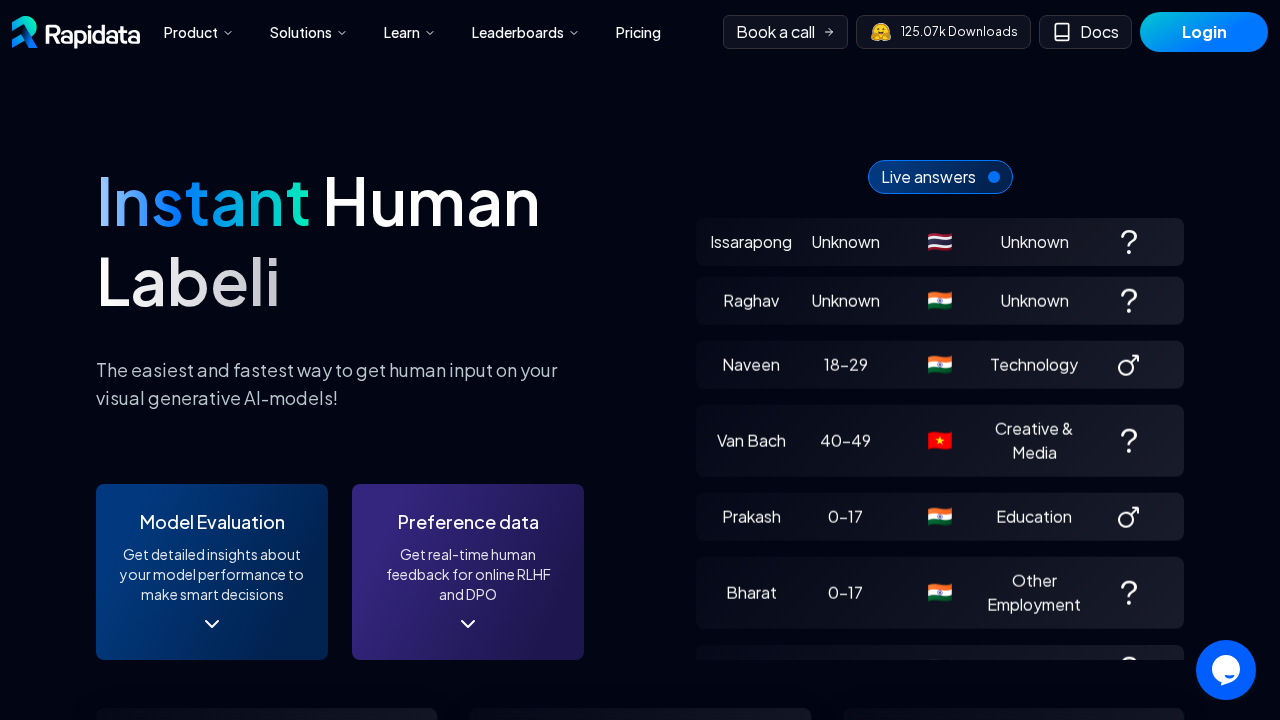The height and width of the screenshot is (720, 1280).
Task: Click the Book a call button
Action: click(785, 31)
